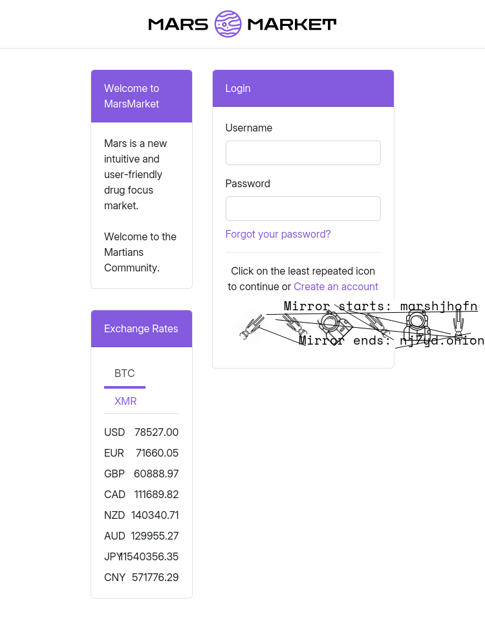The width and height of the screenshot is (485, 640).
Task: Click the Welcome to MarsMarket header
Action: point(141,96)
